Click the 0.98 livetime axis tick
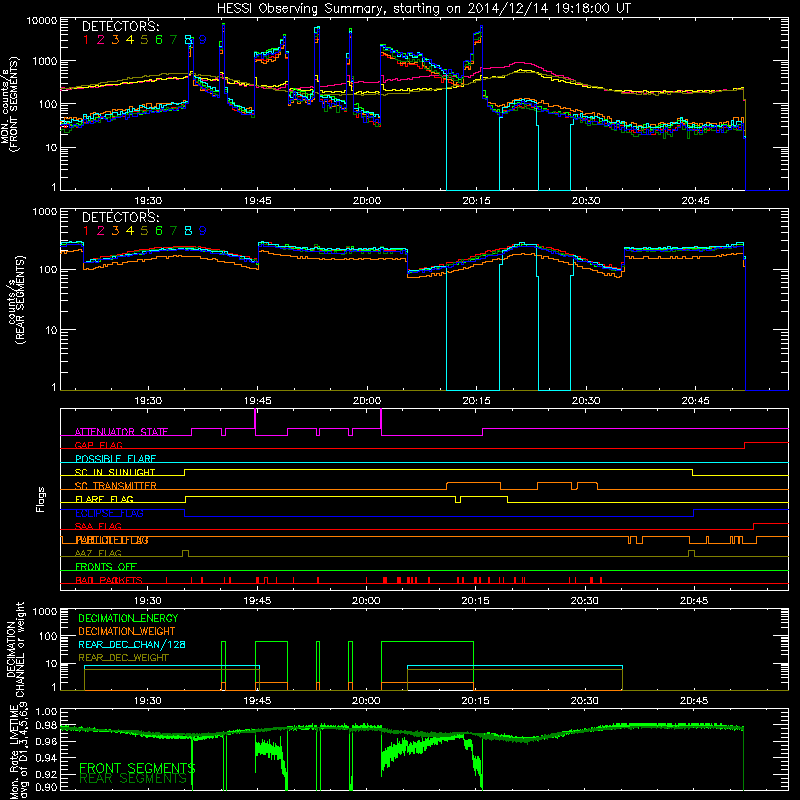This screenshot has width=800, height=800. (46, 725)
